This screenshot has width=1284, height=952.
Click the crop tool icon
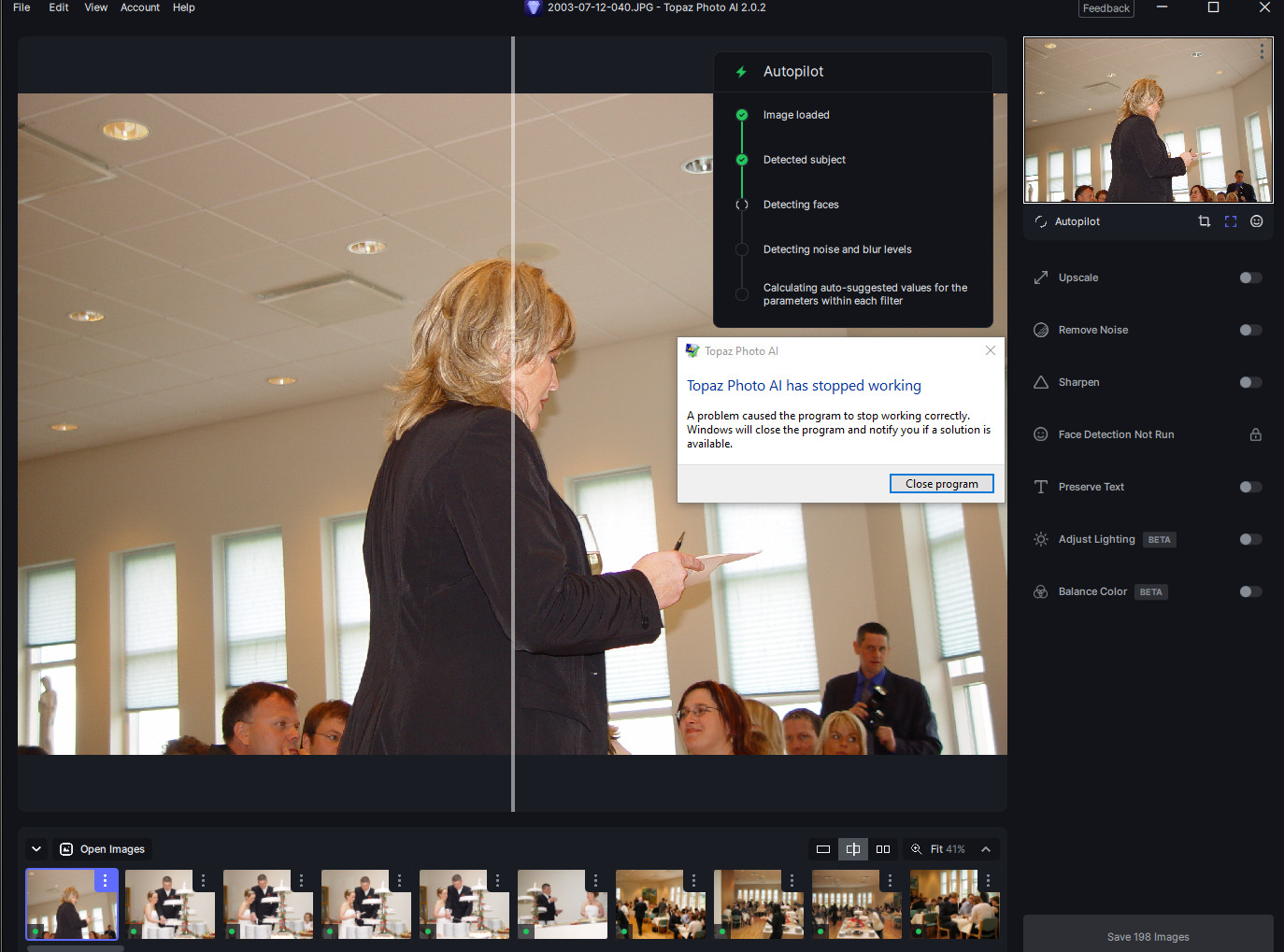1204,221
